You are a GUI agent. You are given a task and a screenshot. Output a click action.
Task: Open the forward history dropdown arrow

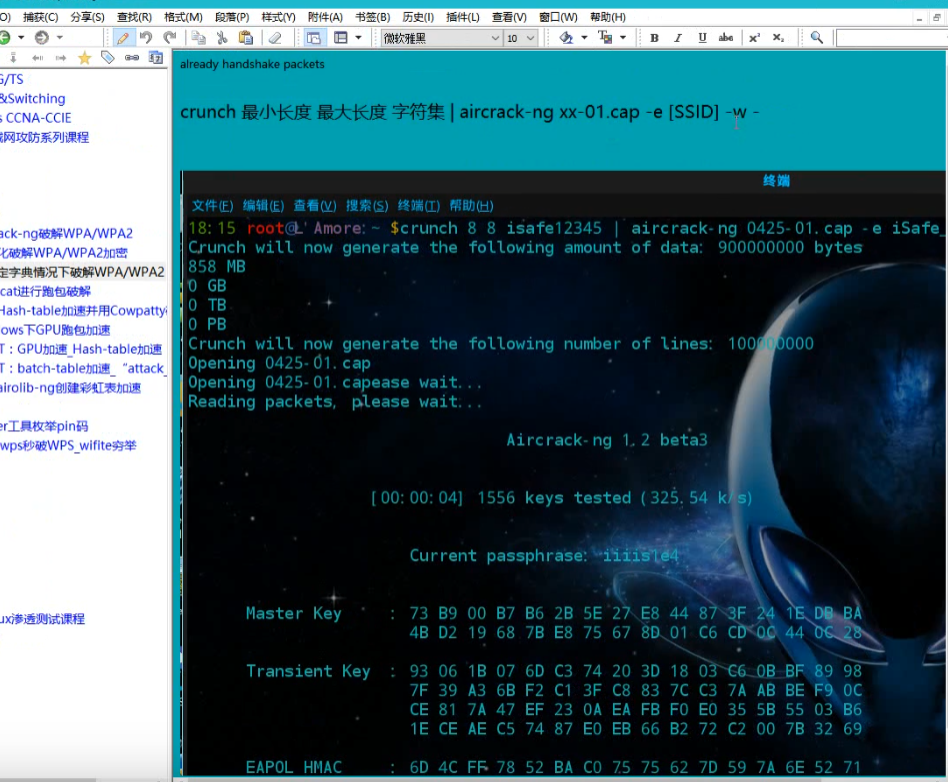59,37
